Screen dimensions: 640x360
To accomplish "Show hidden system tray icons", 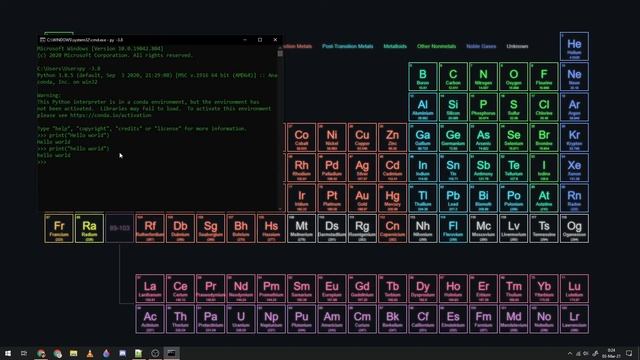I will click(570, 353).
